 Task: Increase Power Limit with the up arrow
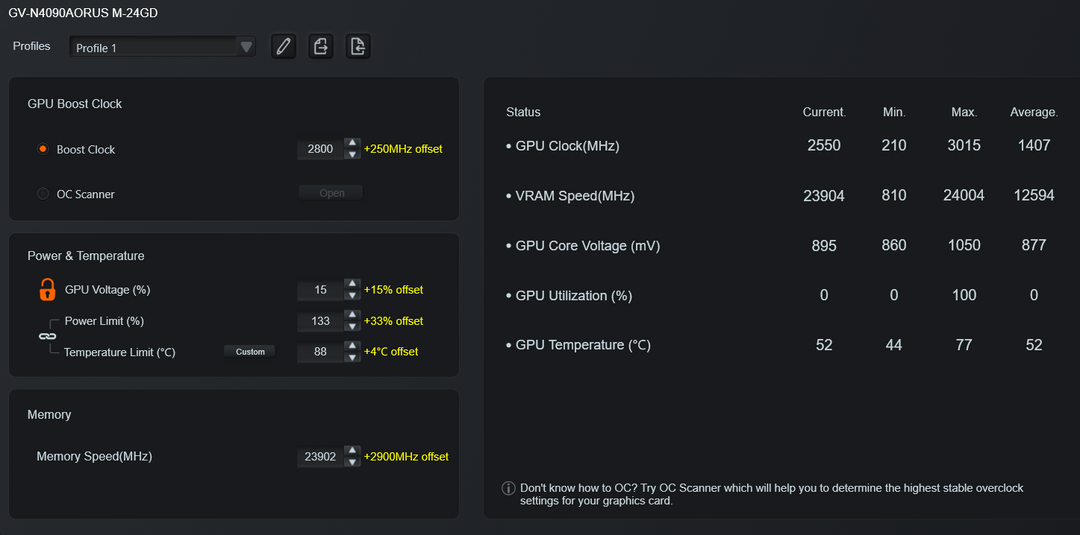(352, 315)
